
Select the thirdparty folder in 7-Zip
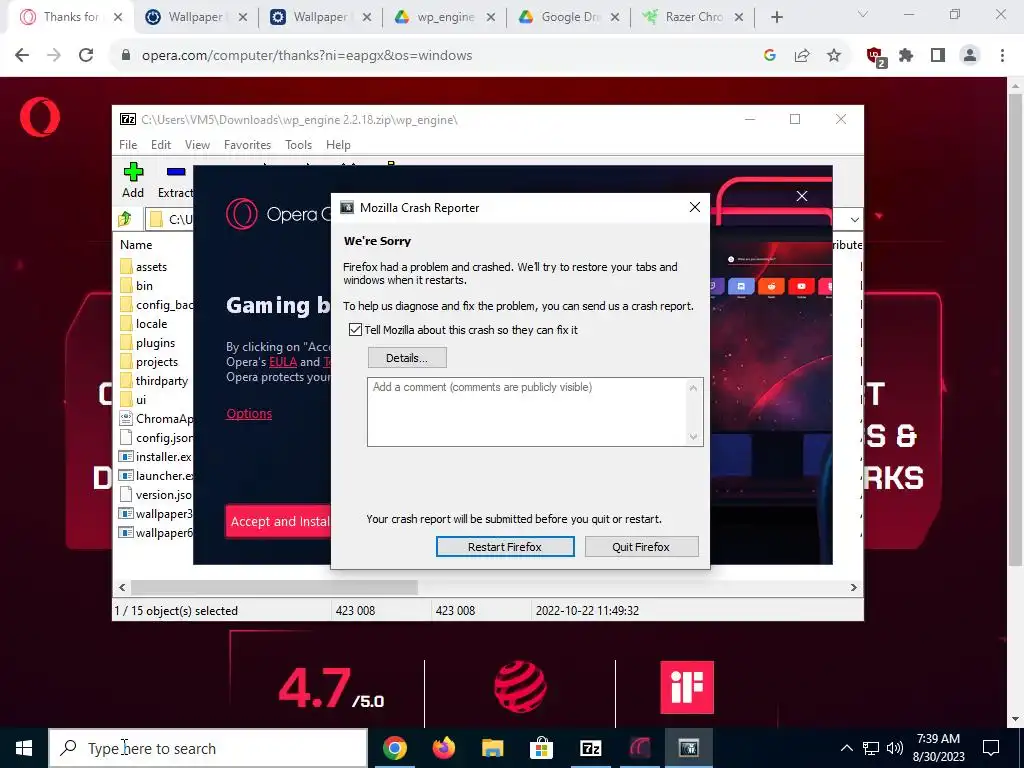coord(162,381)
